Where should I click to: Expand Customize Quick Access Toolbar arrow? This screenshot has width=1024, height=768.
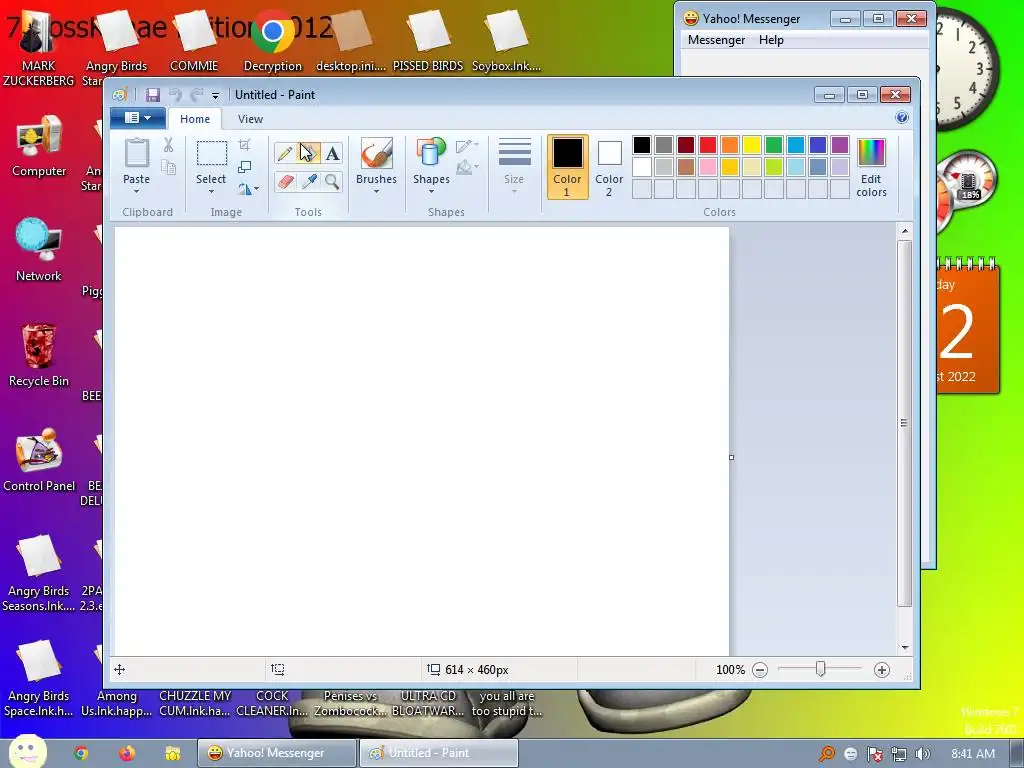[x=215, y=95]
